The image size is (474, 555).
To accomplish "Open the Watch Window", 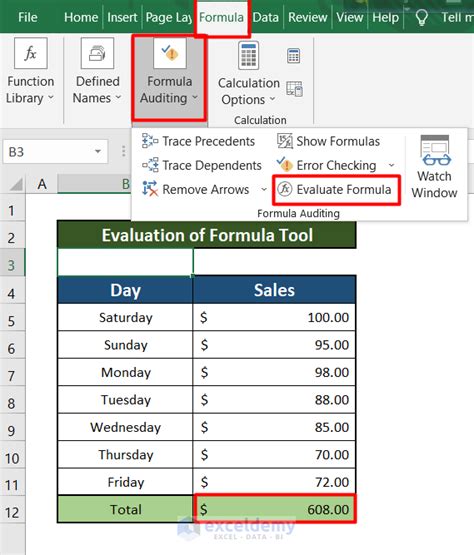I will (x=434, y=167).
